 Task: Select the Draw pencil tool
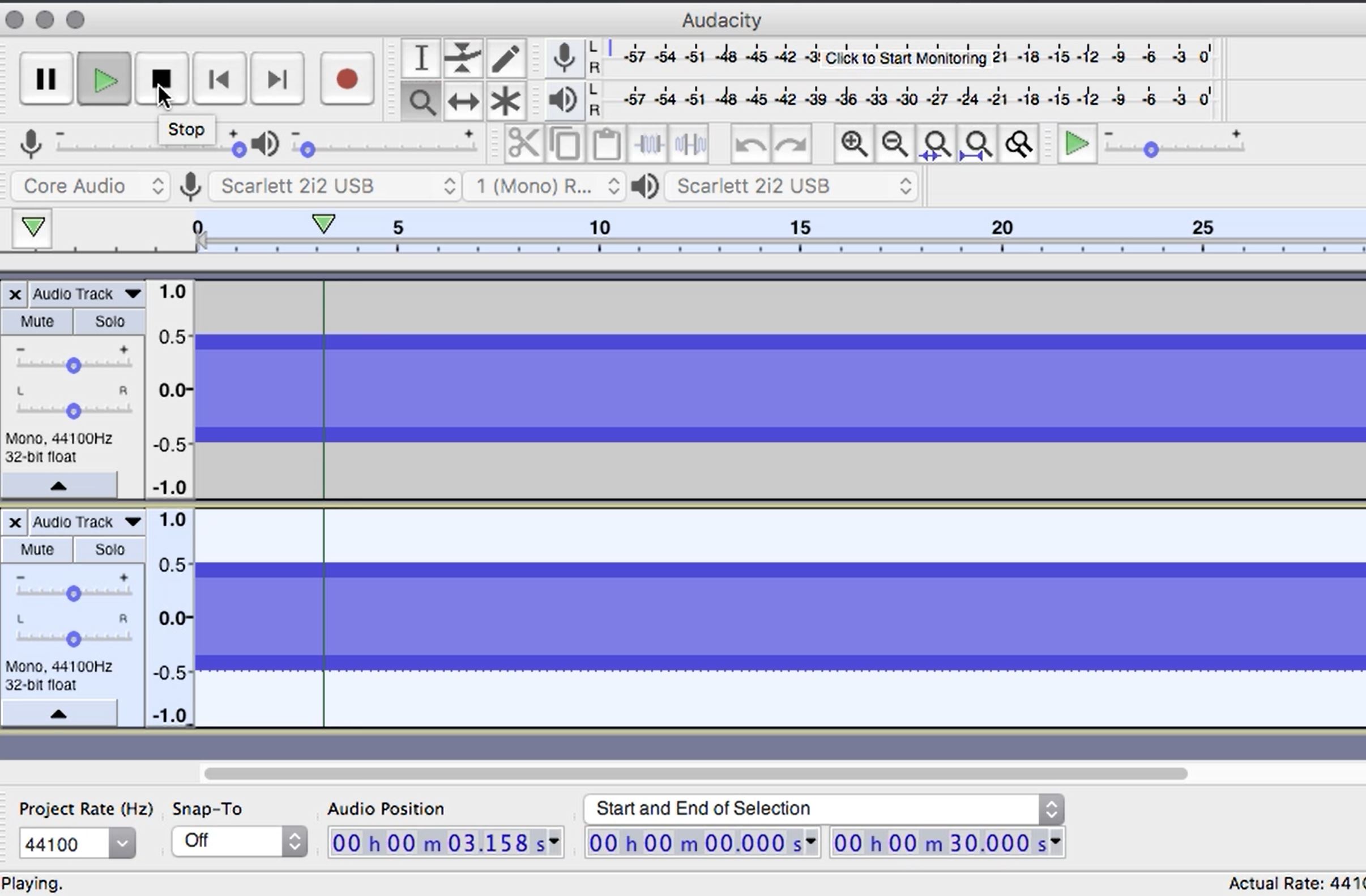point(506,58)
